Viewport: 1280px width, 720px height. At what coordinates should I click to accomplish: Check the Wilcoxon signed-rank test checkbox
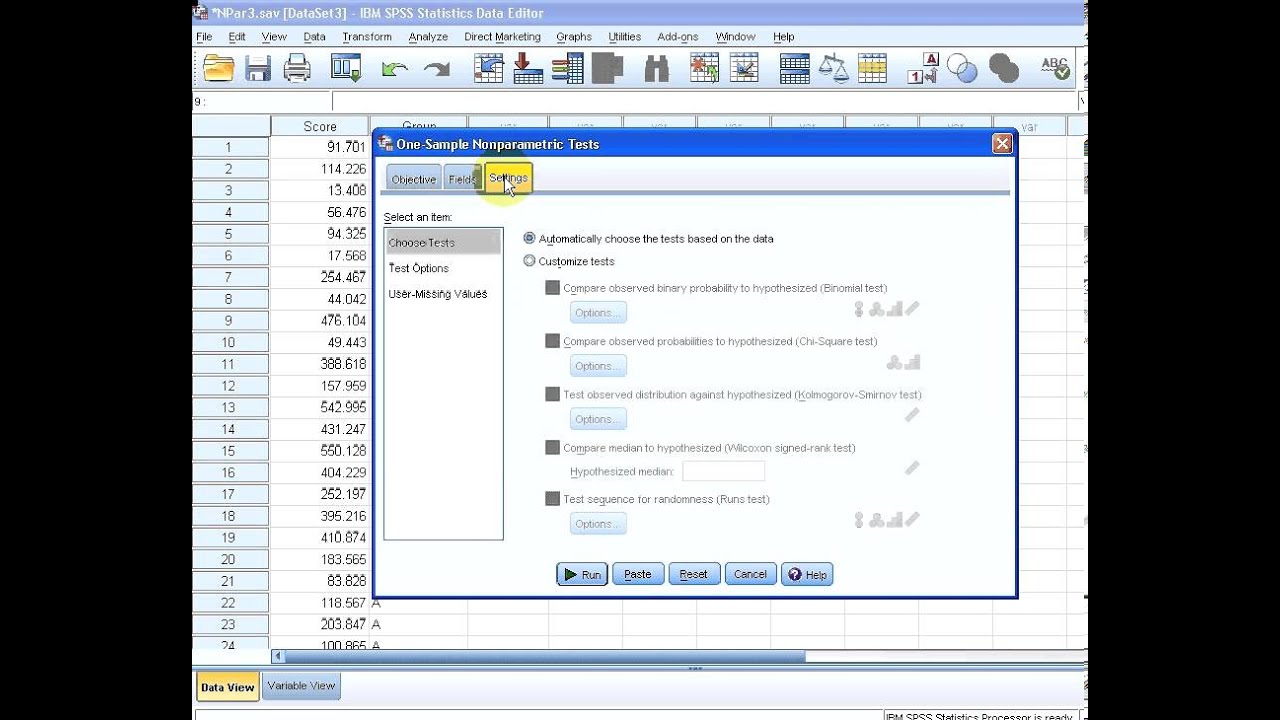(552, 448)
